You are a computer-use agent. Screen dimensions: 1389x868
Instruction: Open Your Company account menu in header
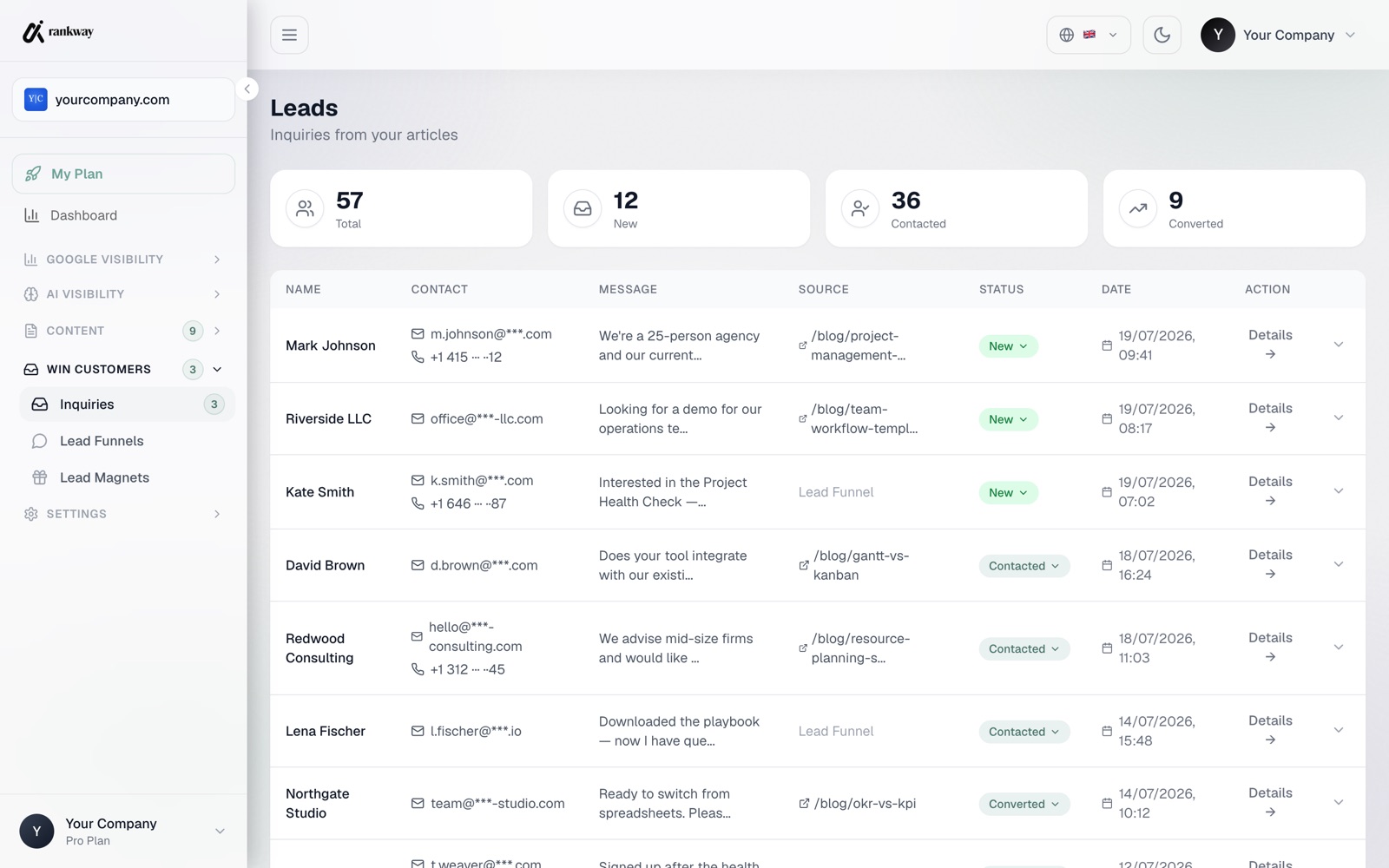tap(1278, 35)
